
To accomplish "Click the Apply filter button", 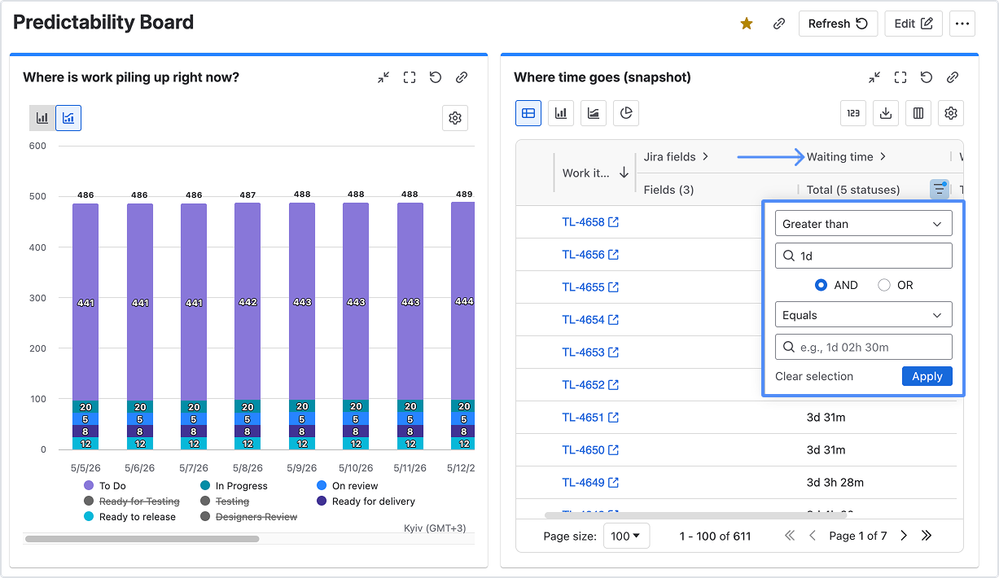I will (927, 376).
